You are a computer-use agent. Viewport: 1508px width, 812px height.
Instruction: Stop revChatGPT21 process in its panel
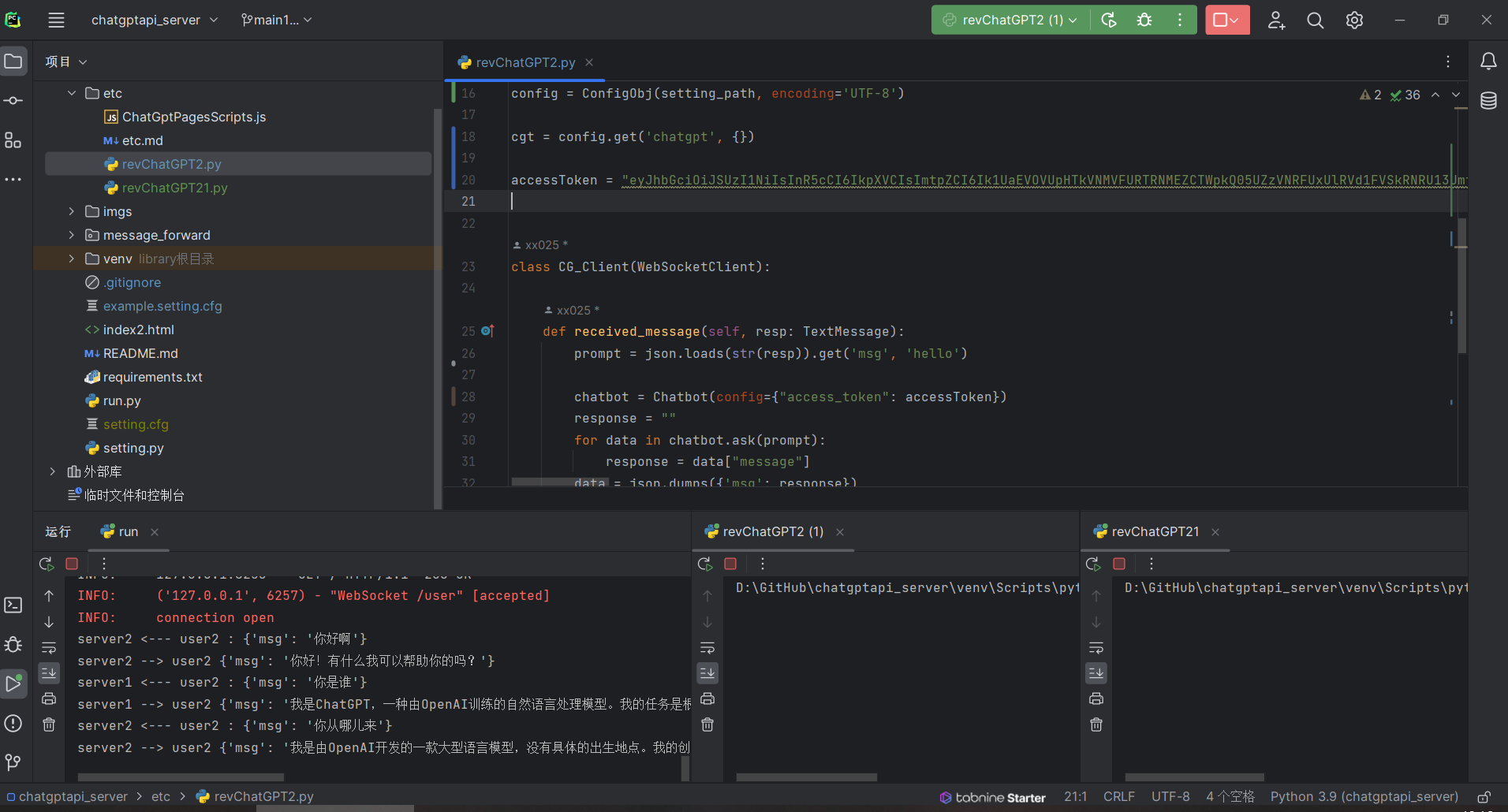coord(1119,564)
